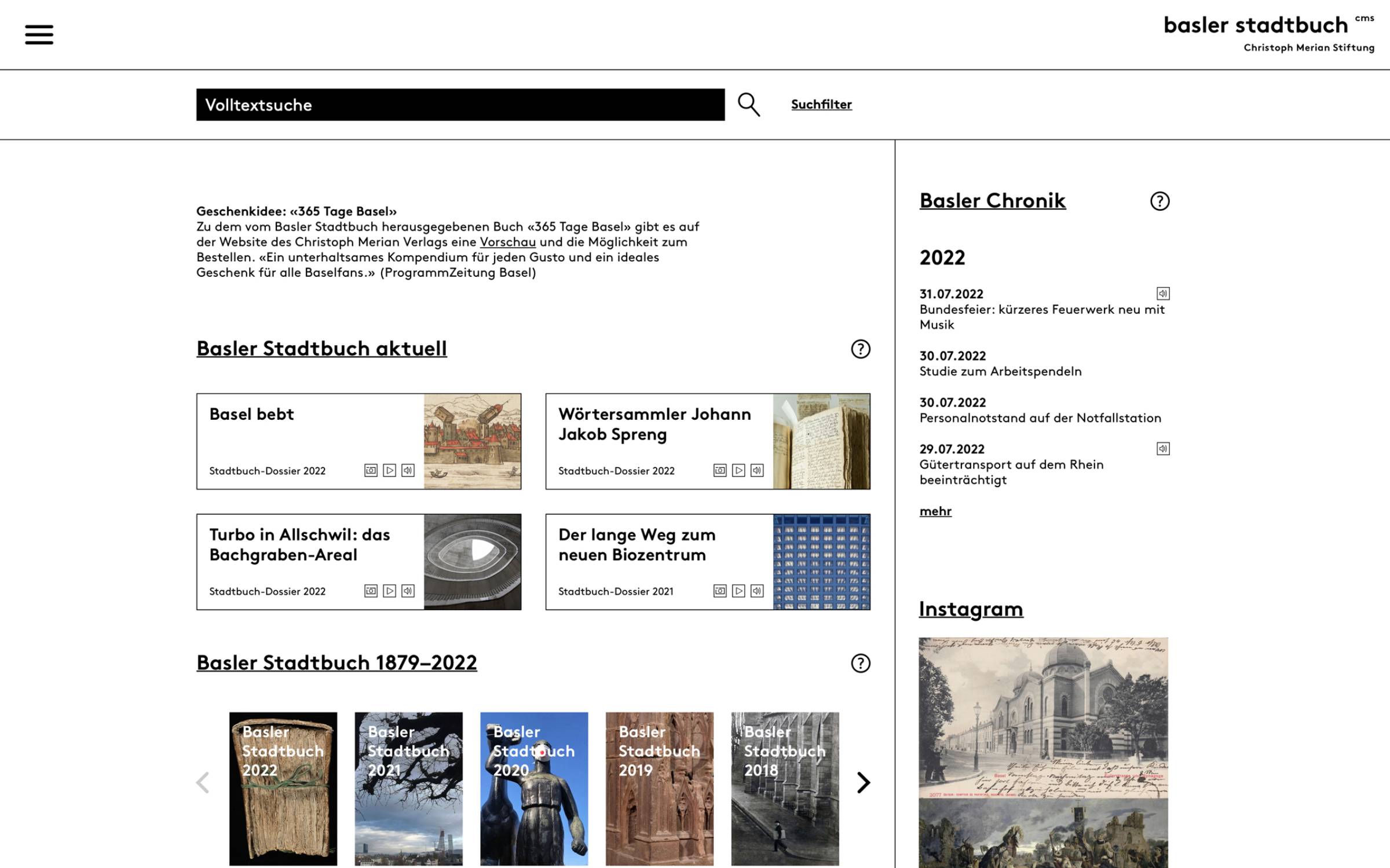Open Basler Stadtbuch 2020 cover
The height and width of the screenshot is (868, 1390).
pos(534,789)
